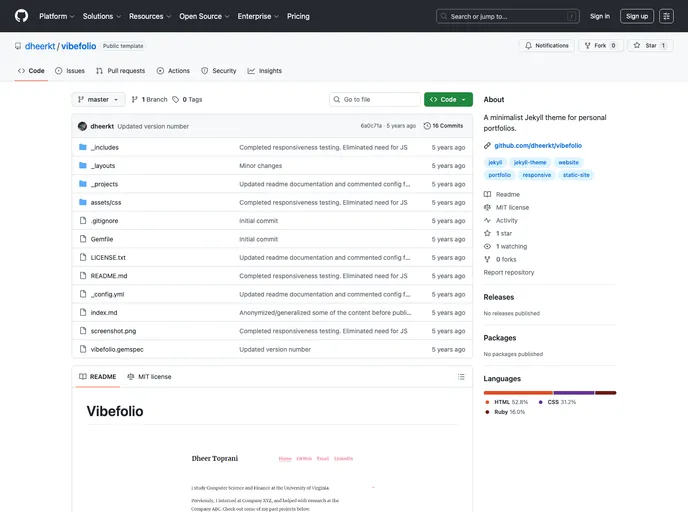Click the GitHub logo icon
The width and height of the screenshot is (688, 512).
click(x=21, y=16)
